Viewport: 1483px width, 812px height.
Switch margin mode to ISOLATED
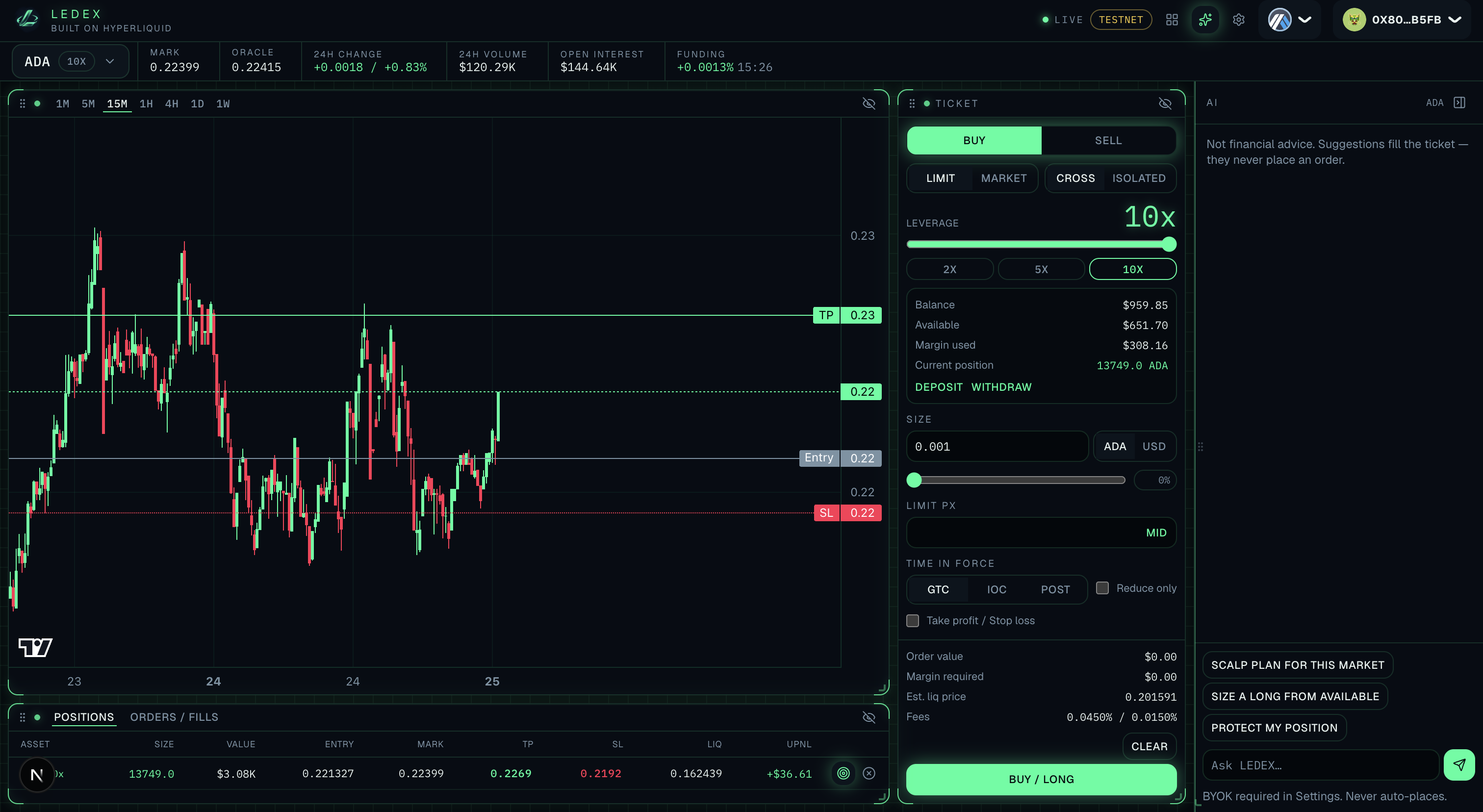(1139, 178)
